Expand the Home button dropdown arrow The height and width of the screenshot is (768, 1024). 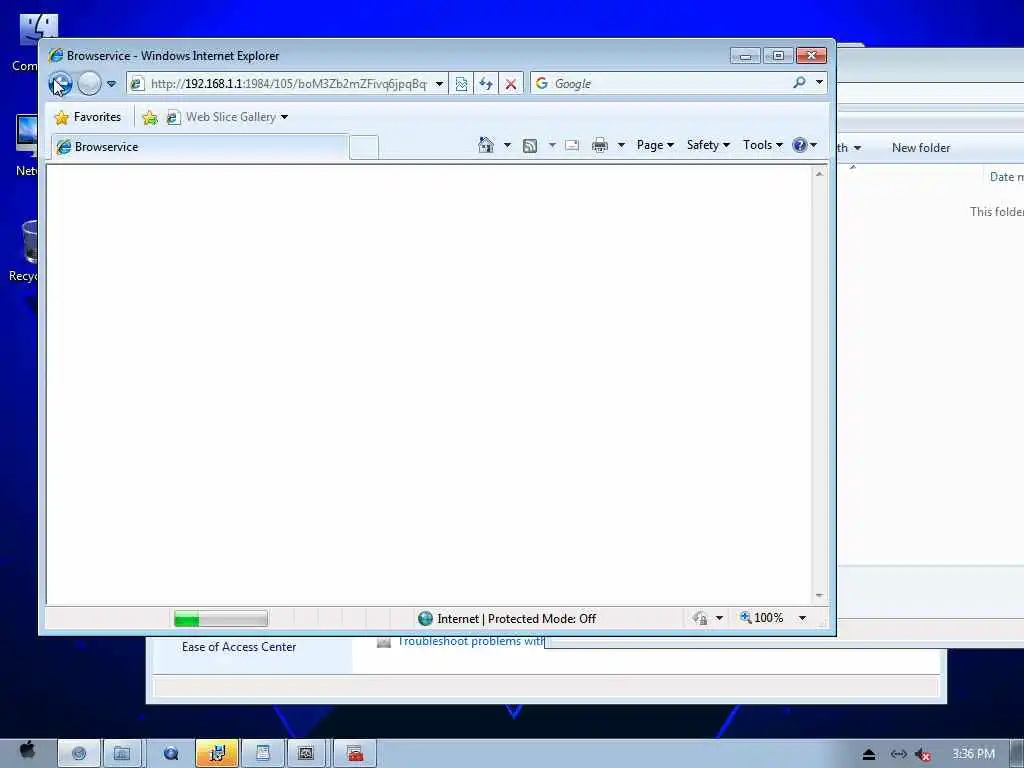(507, 145)
